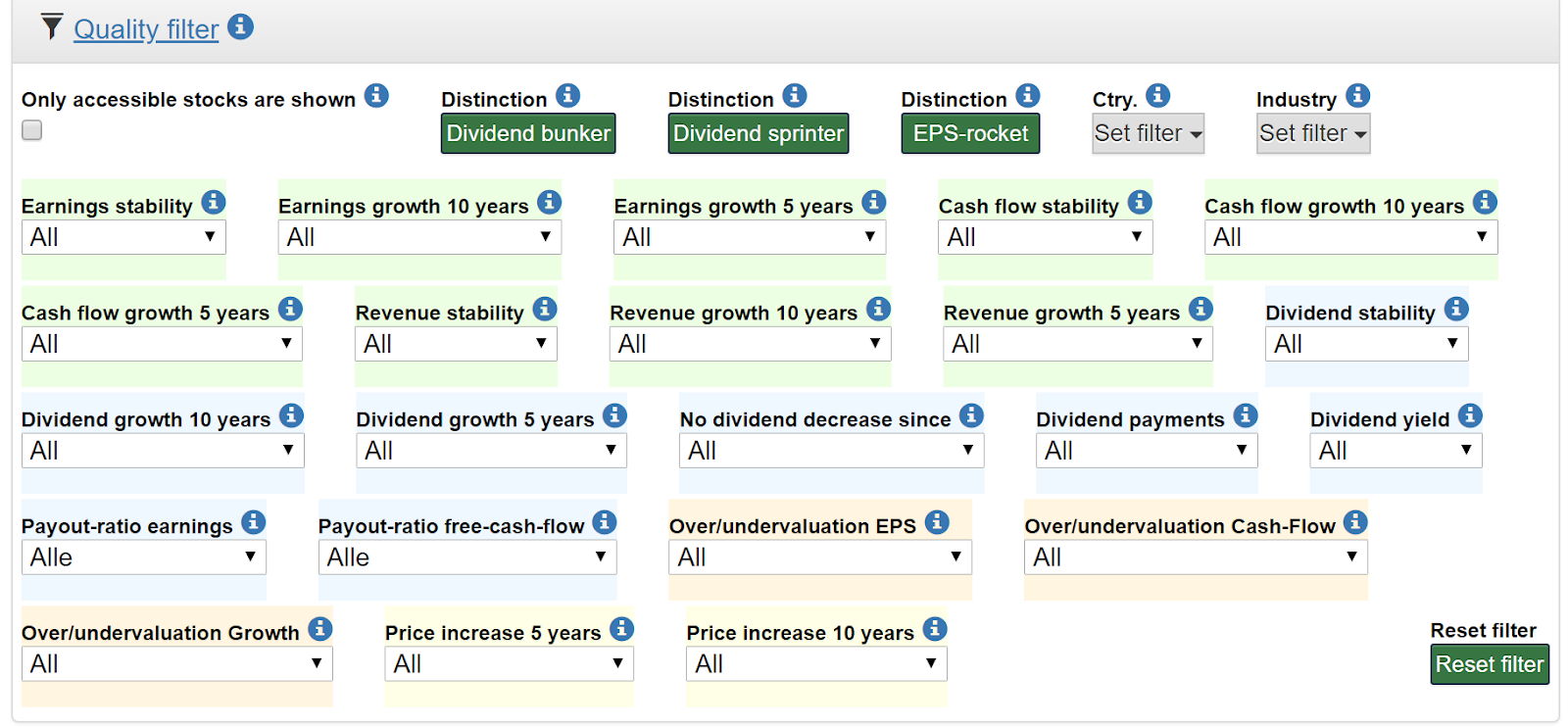Click info icon next to Earnings stability
Viewport: 1568px width, 727px height.
(214, 203)
